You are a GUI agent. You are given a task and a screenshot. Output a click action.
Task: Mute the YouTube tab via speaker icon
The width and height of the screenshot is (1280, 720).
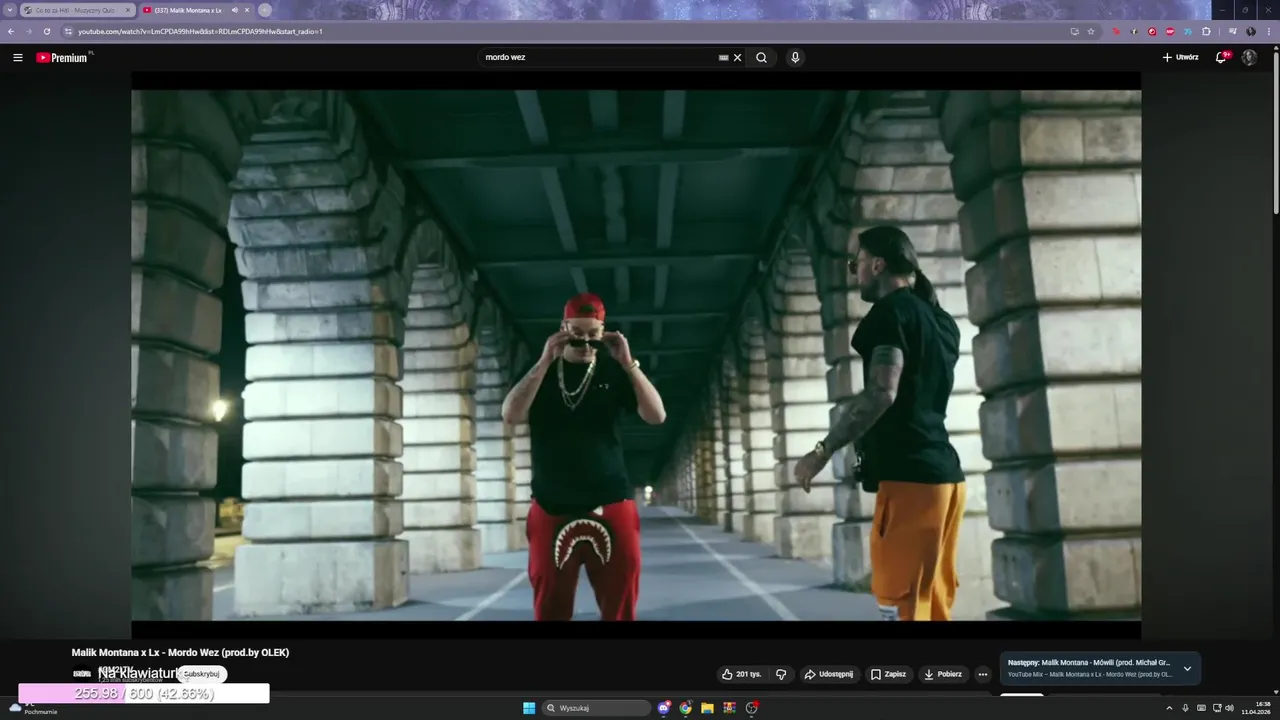[x=235, y=10]
